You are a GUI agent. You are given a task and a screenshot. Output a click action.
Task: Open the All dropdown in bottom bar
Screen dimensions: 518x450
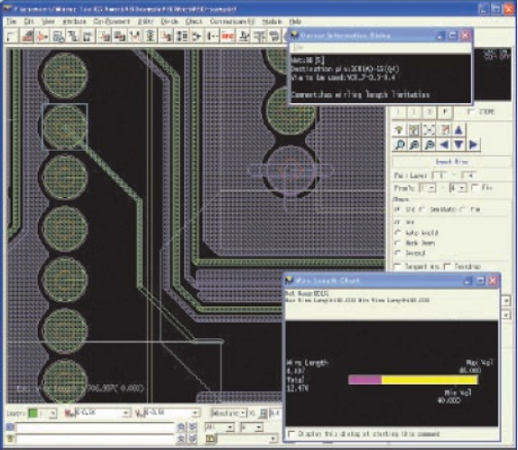click(220, 427)
